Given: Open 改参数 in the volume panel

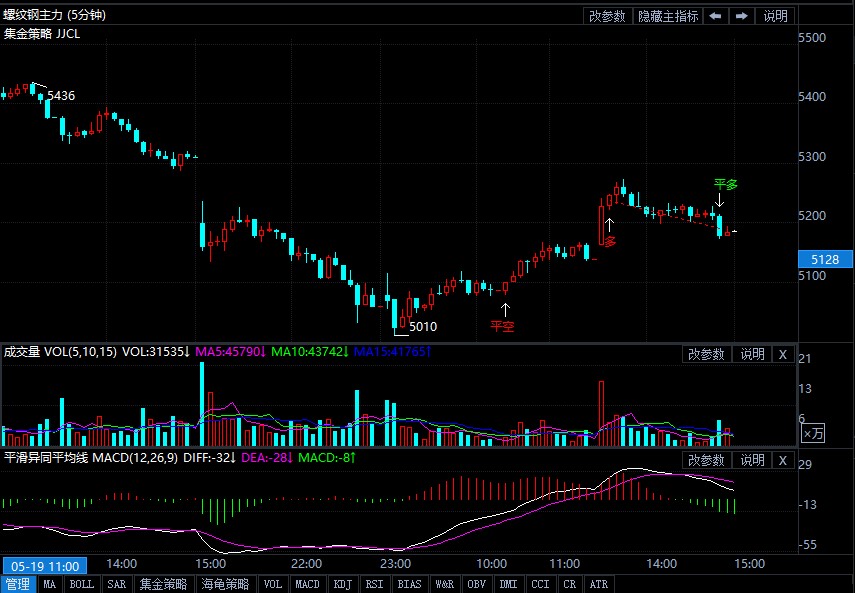Looking at the screenshot, I should (x=706, y=354).
